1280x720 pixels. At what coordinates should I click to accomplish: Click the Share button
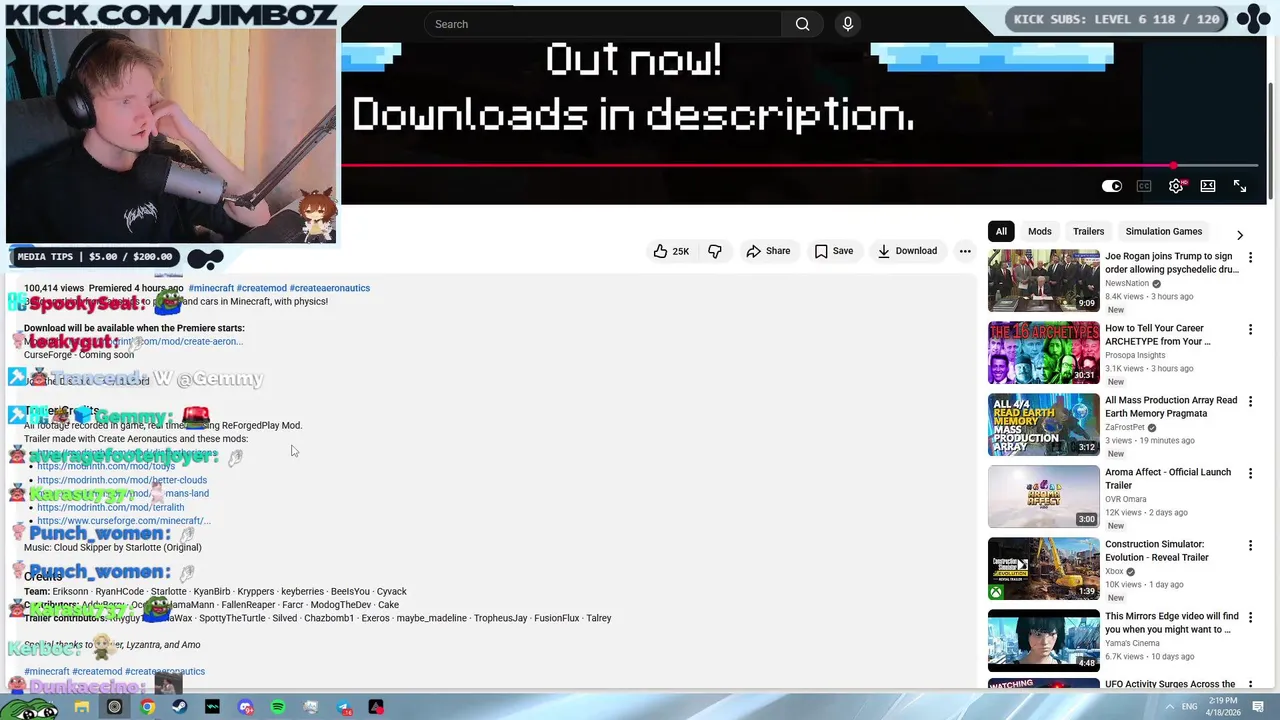click(x=768, y=251)
